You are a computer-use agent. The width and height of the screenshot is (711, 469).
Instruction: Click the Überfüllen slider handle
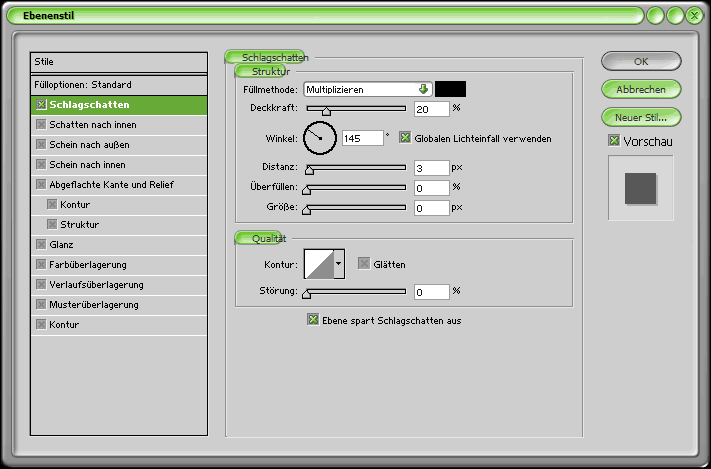[x=307, y=189]
